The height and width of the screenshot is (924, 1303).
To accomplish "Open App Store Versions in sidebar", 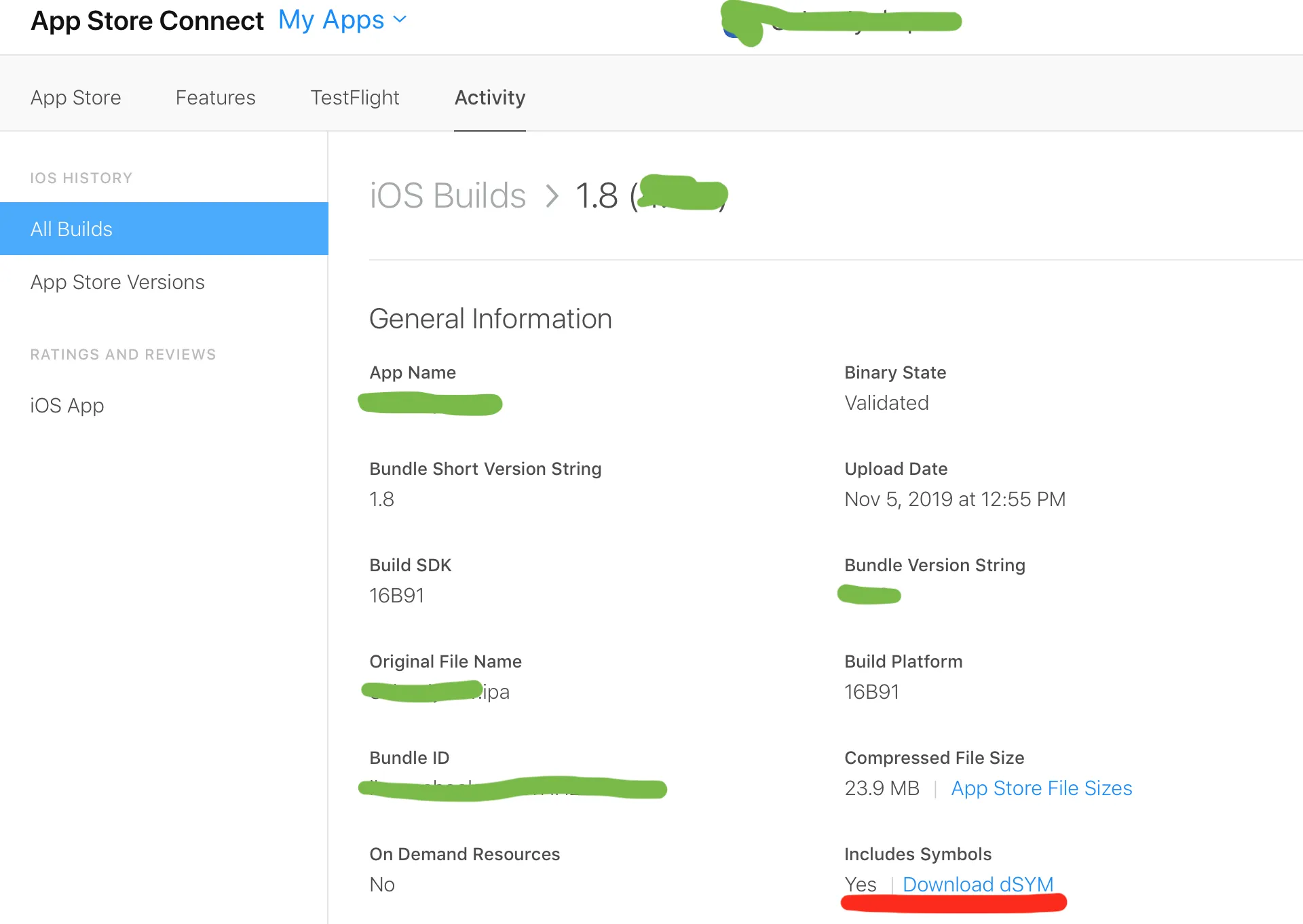I will pyautogui.click(x=117, y=282).
